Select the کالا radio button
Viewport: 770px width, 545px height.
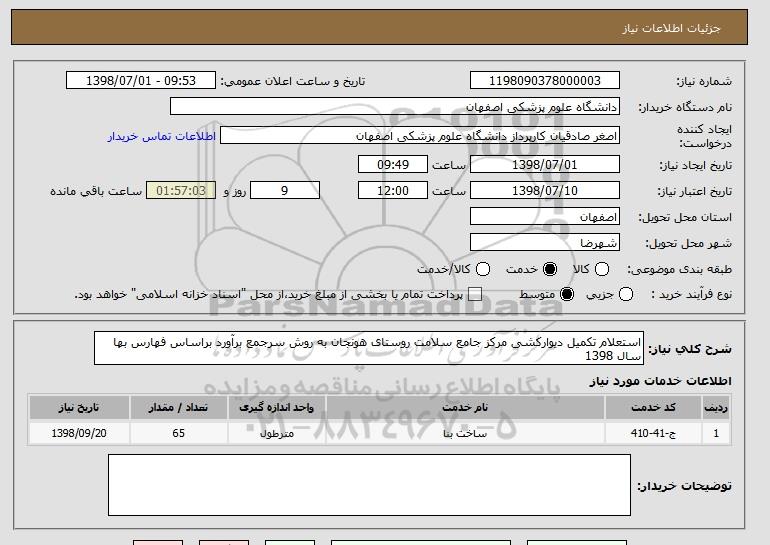coord(602,269)
